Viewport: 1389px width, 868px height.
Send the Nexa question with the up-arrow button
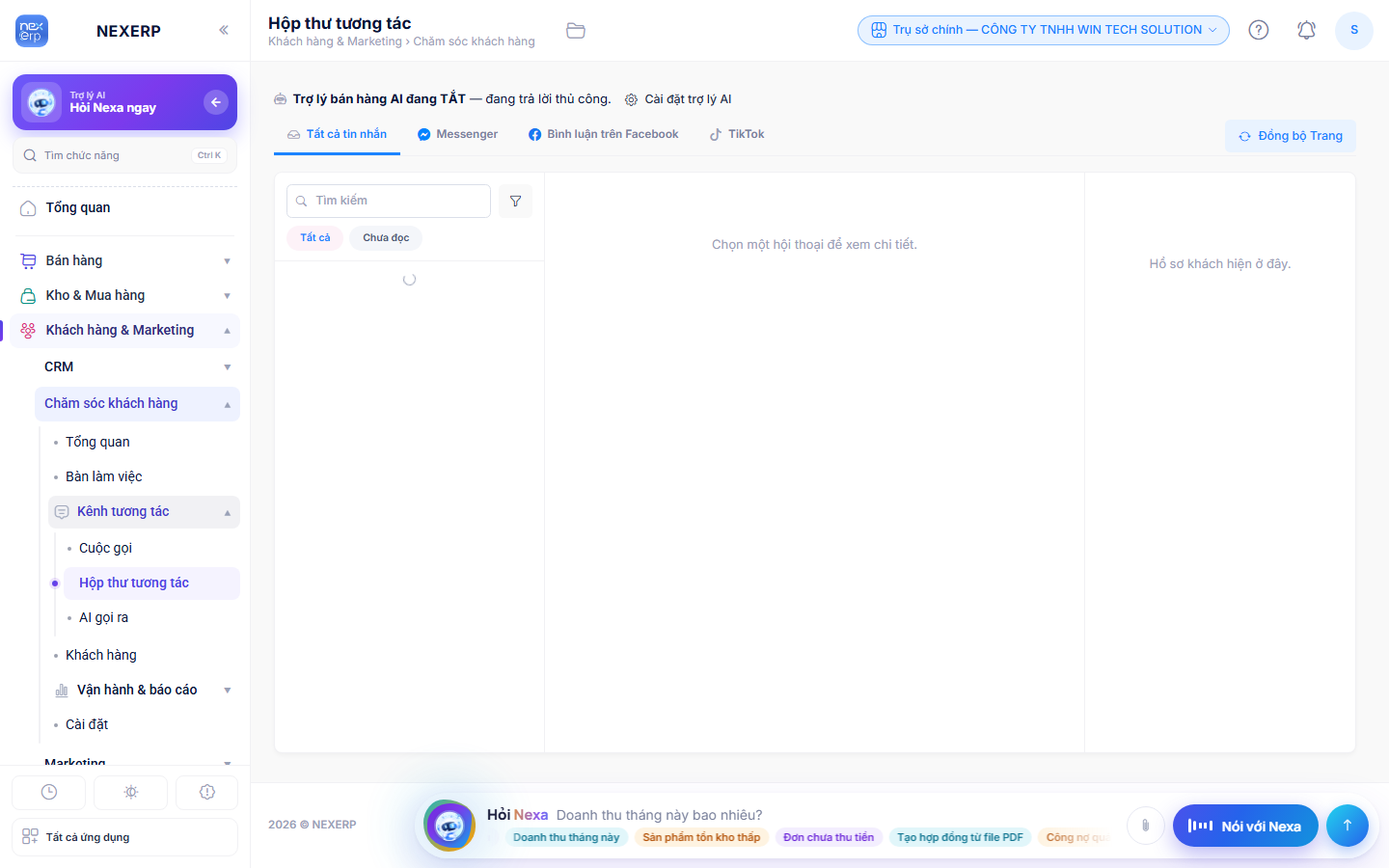1348,826
